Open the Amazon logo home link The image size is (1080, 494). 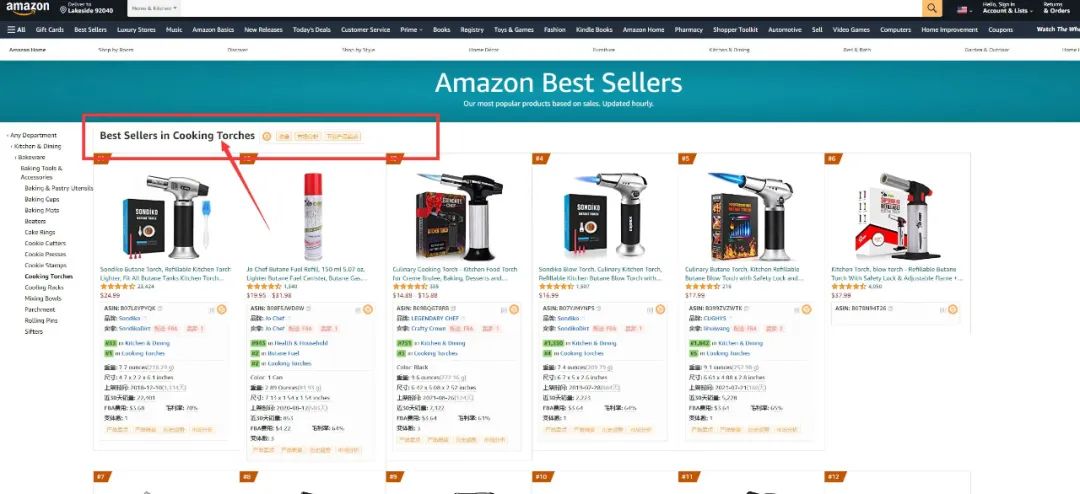click(28, 8)
